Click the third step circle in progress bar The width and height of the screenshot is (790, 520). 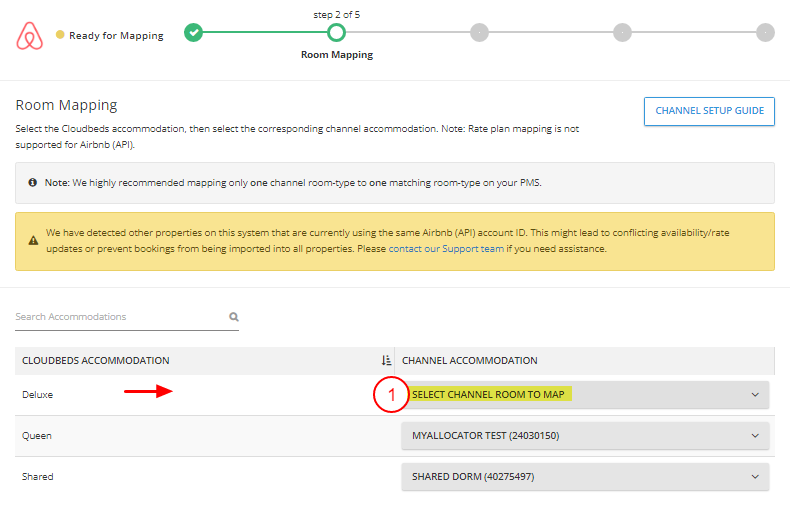(479, 33)
